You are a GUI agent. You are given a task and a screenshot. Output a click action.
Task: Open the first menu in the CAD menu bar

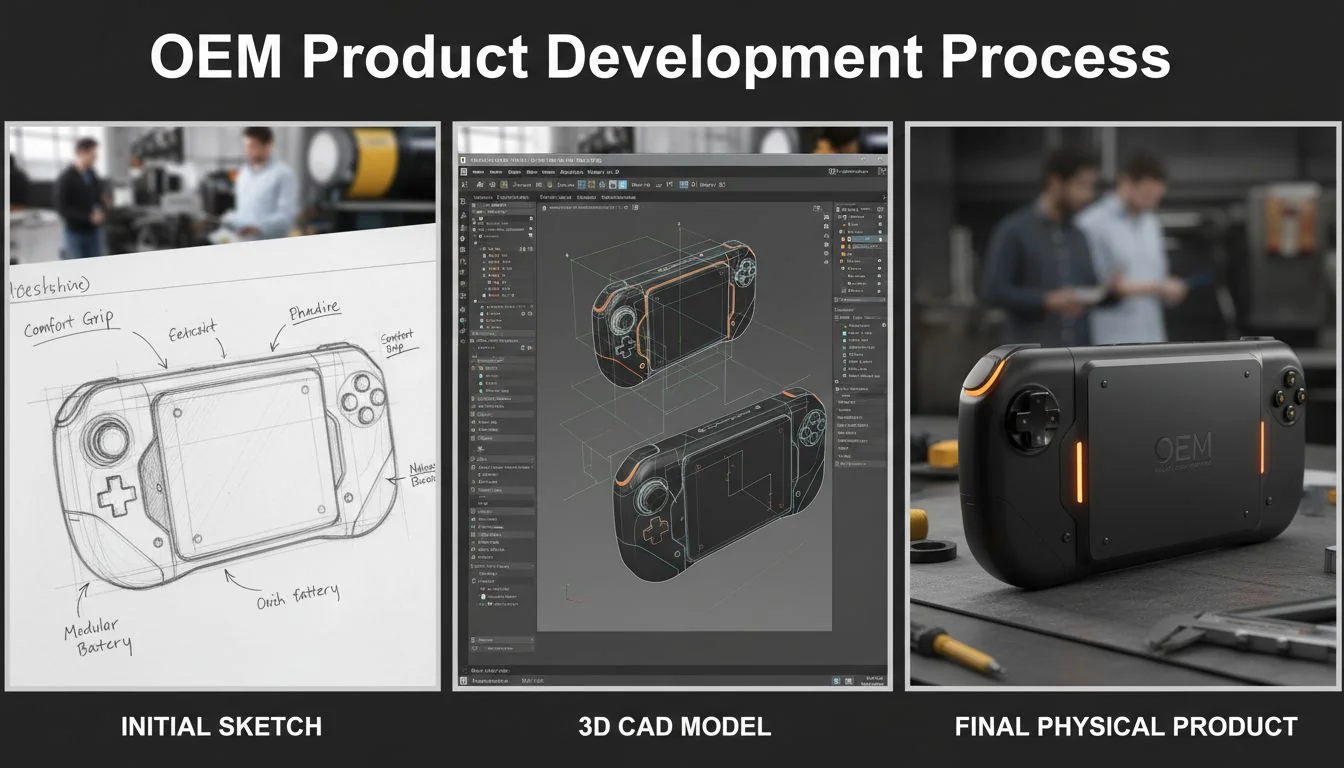[478, 172]
